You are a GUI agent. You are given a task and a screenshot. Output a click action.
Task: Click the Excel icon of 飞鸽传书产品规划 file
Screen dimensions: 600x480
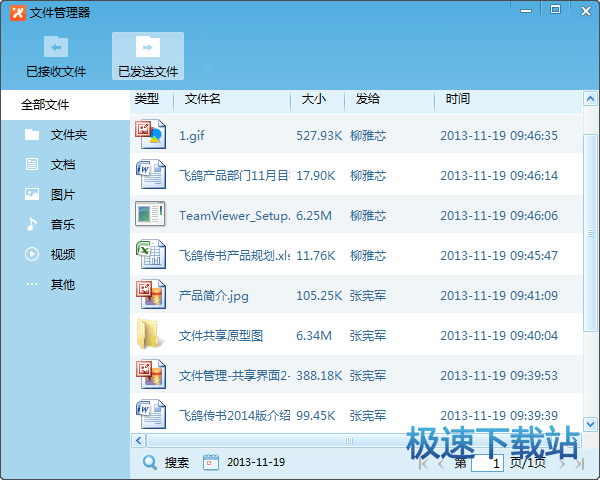pos(151,254)
